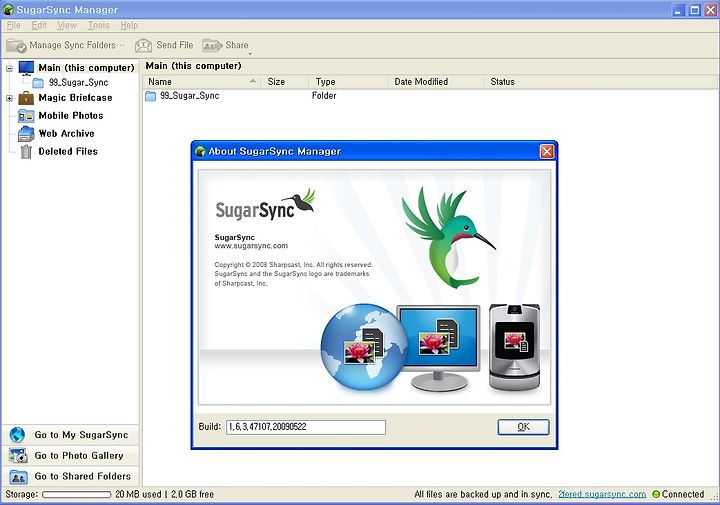Click the '2.0 GB free' status text
This screenshot has width=720, height=505.
(x=192, y=494)
